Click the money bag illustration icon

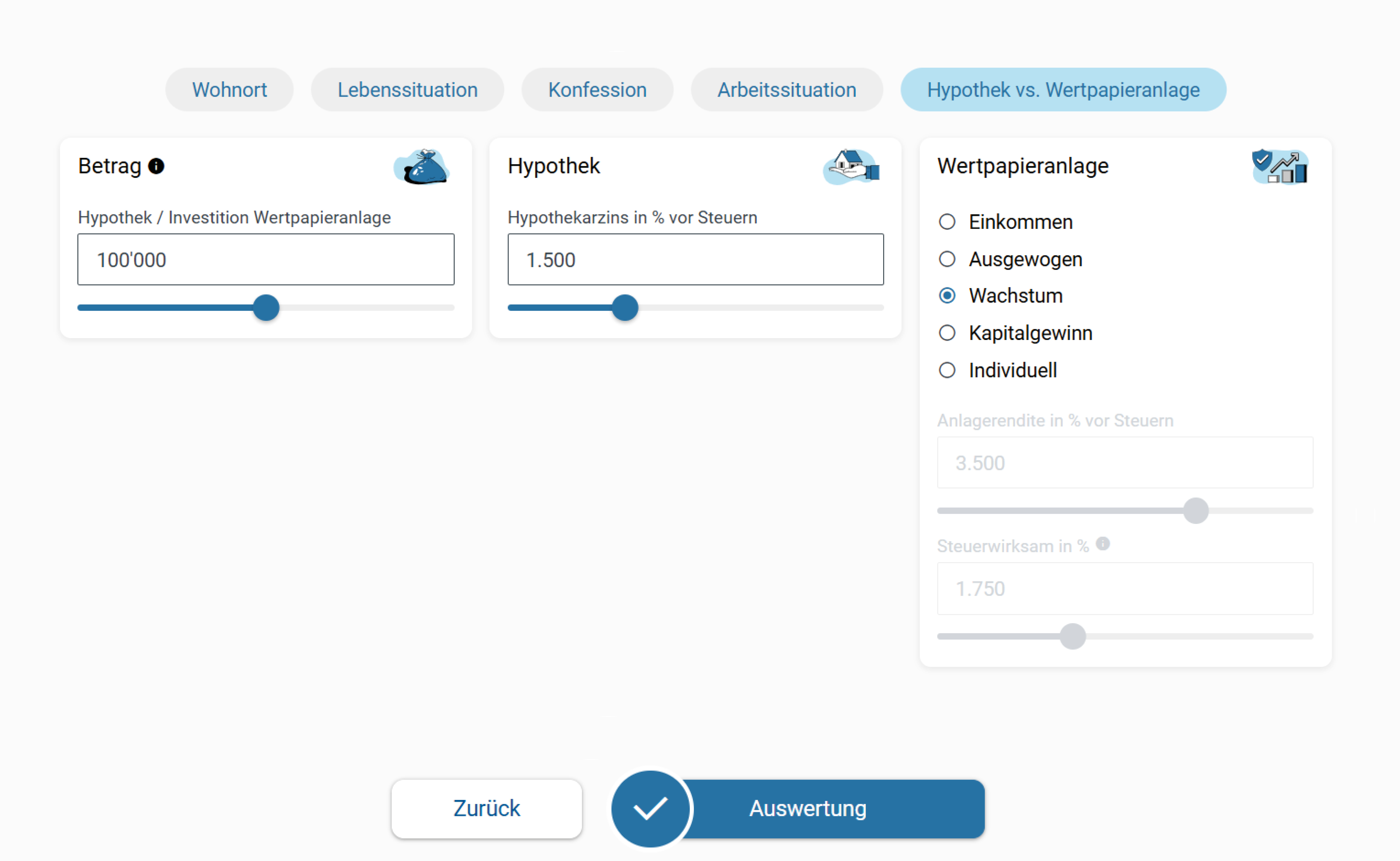[422, 167]
